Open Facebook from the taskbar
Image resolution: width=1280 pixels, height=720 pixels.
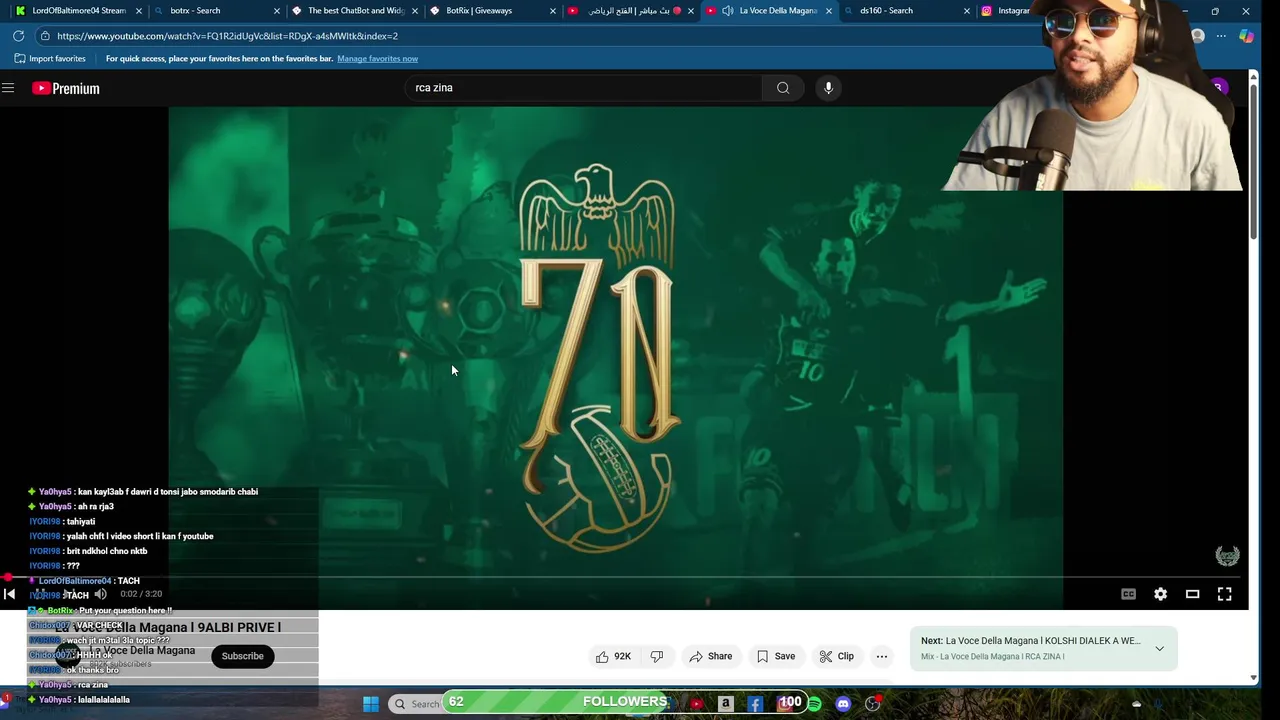point(755,704)
